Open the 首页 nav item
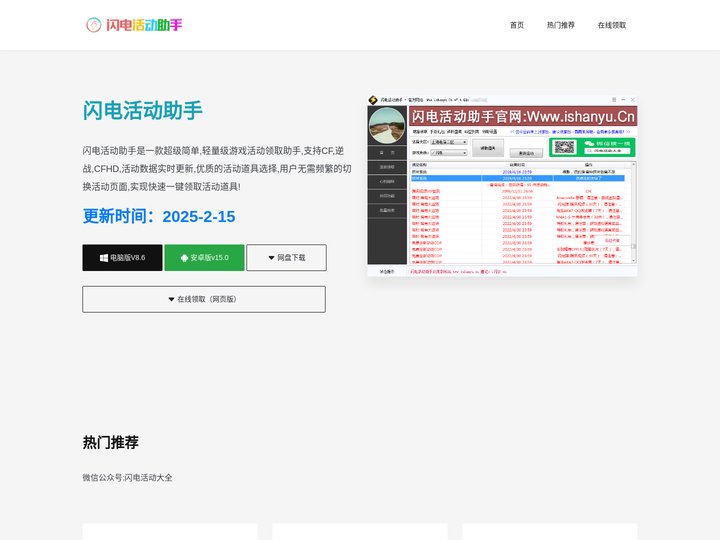The height and width of the screenshot is (540, 720). [x=517, y=25]
